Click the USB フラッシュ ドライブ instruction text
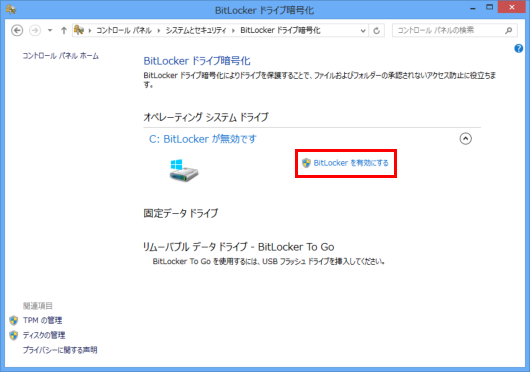The height and width of the screenshot is (372, 530). point(269,262)
